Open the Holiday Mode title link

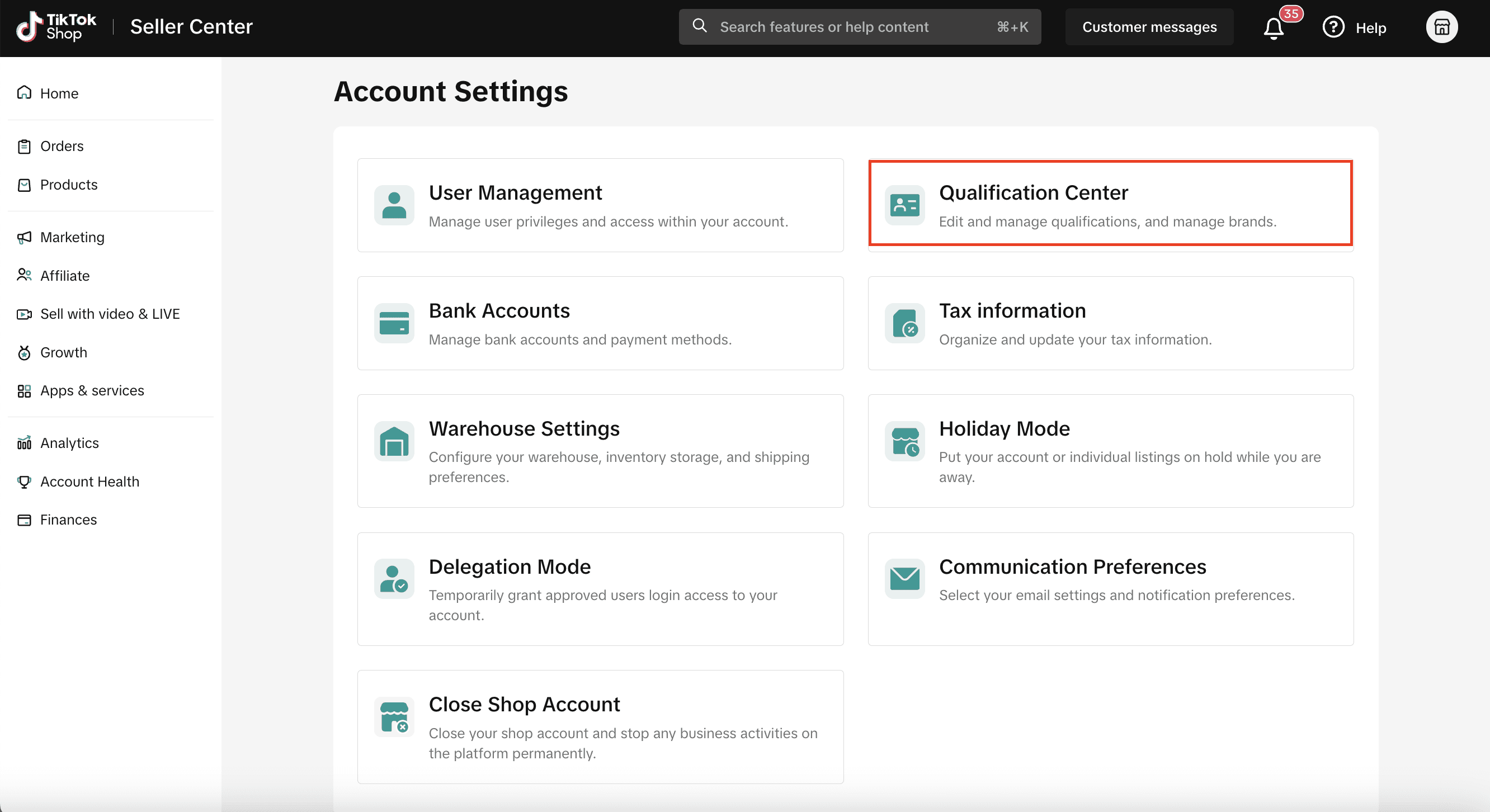point(1004,428)
